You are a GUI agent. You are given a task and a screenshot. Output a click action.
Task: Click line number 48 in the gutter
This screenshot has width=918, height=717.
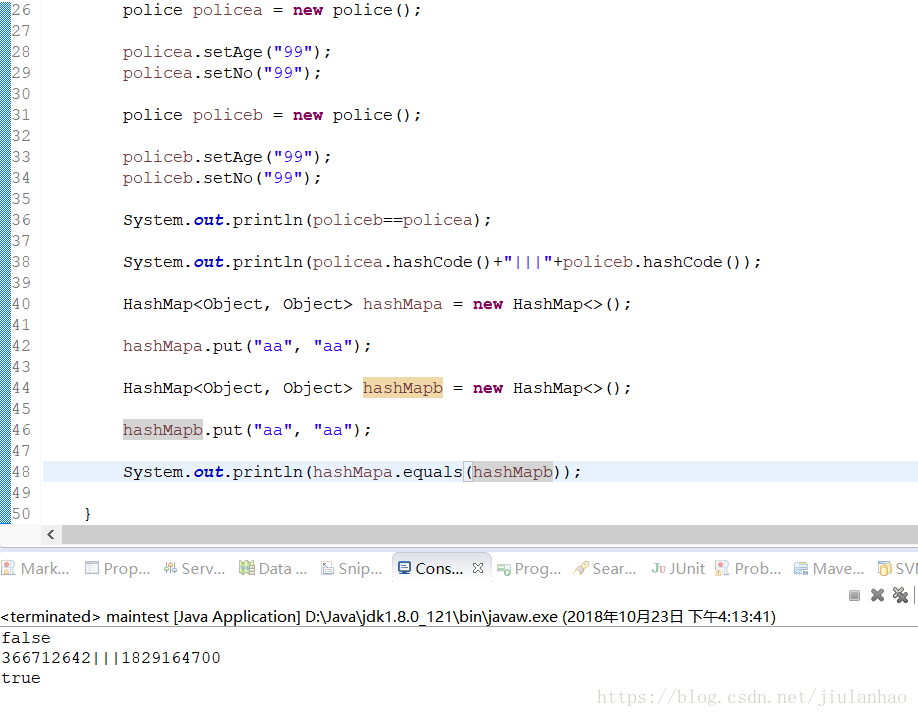click(x=21, y=472)
